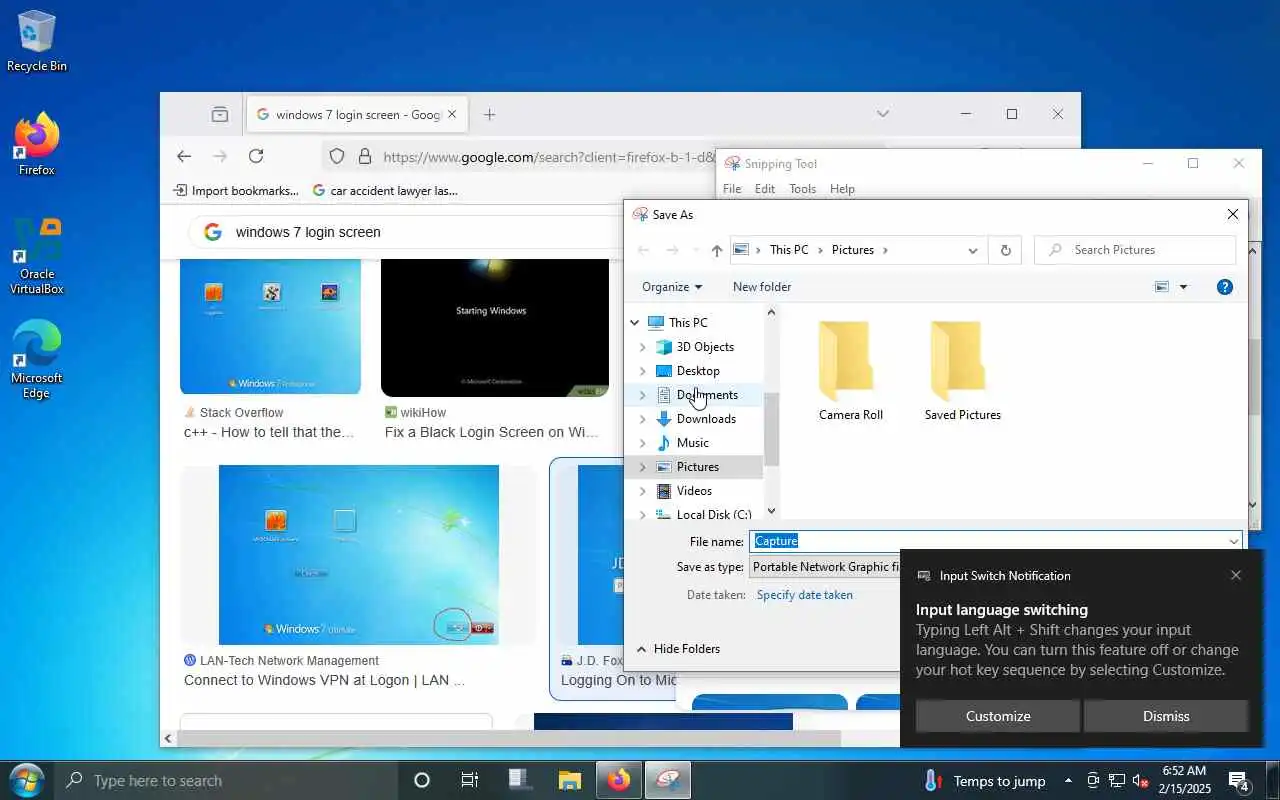The image size is (1280, 800).
Task: Dismiss the input language notification
Action: 1166,716
